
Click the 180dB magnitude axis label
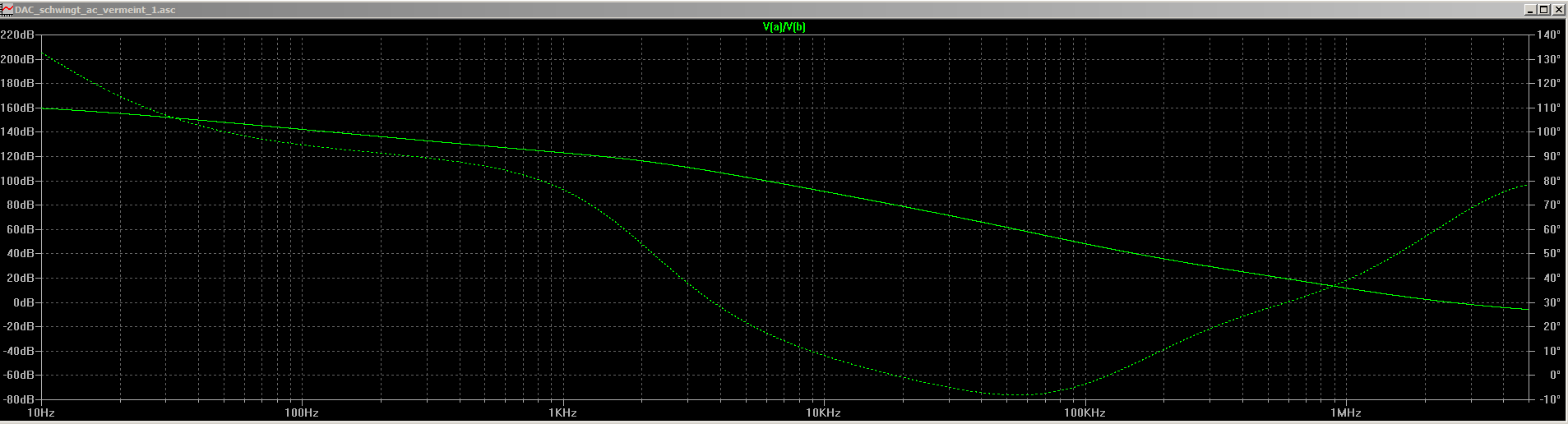coord(17,84)
